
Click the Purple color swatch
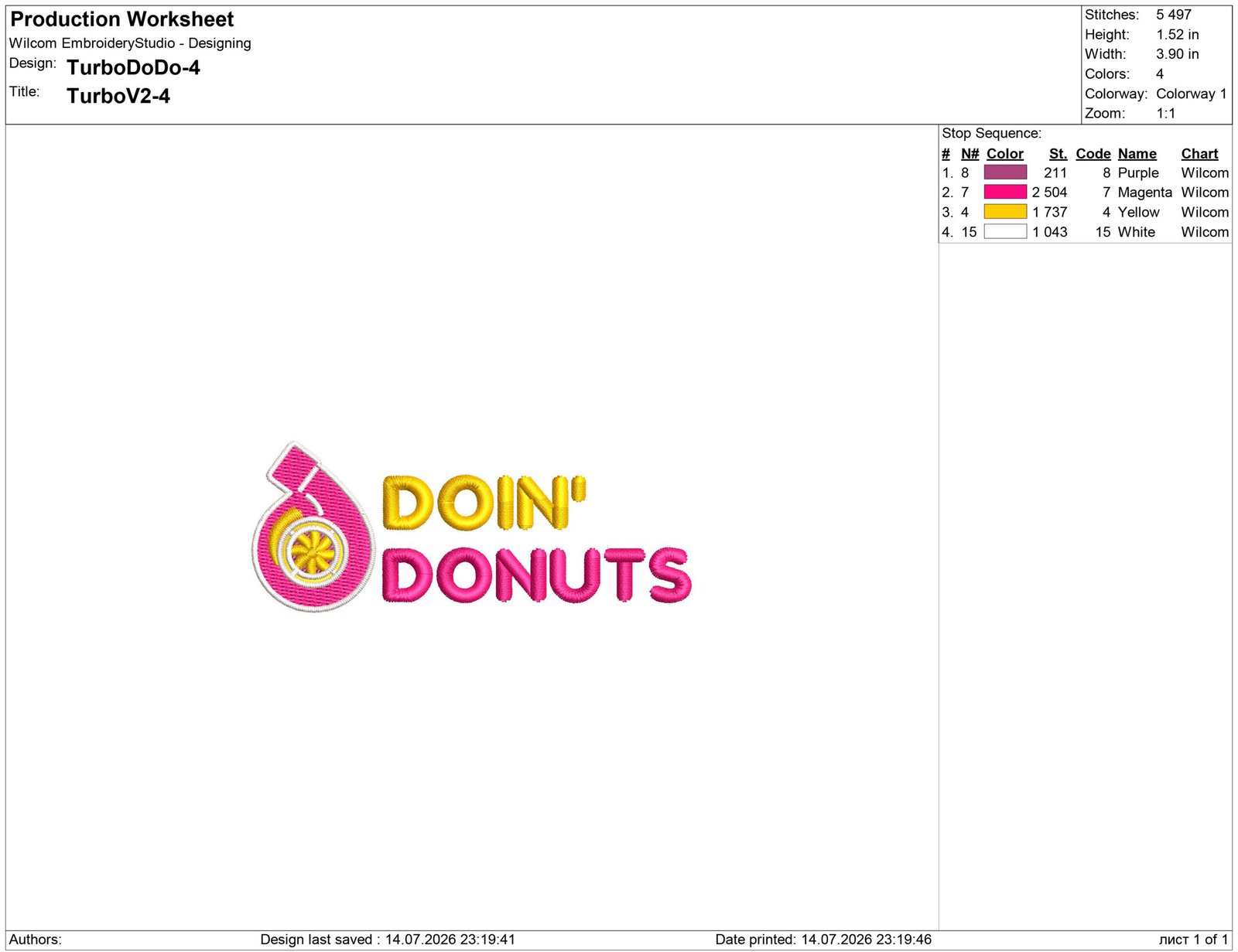coord(1005,172)
